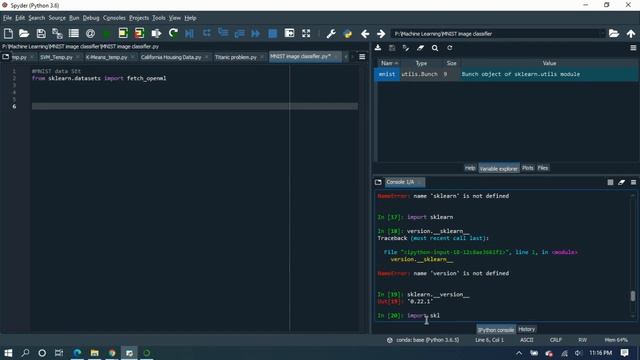Click the @ symbol finder toolbar icon

[90, 33]
